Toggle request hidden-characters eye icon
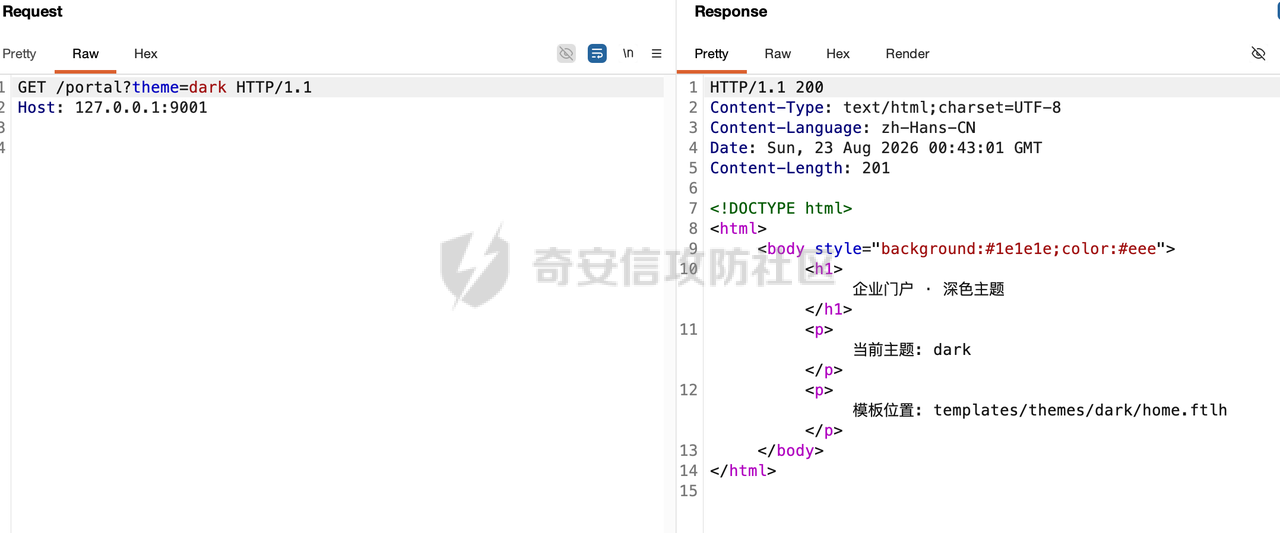The width and height of the screenshot is (1280, 533). [x=567, y=54]
